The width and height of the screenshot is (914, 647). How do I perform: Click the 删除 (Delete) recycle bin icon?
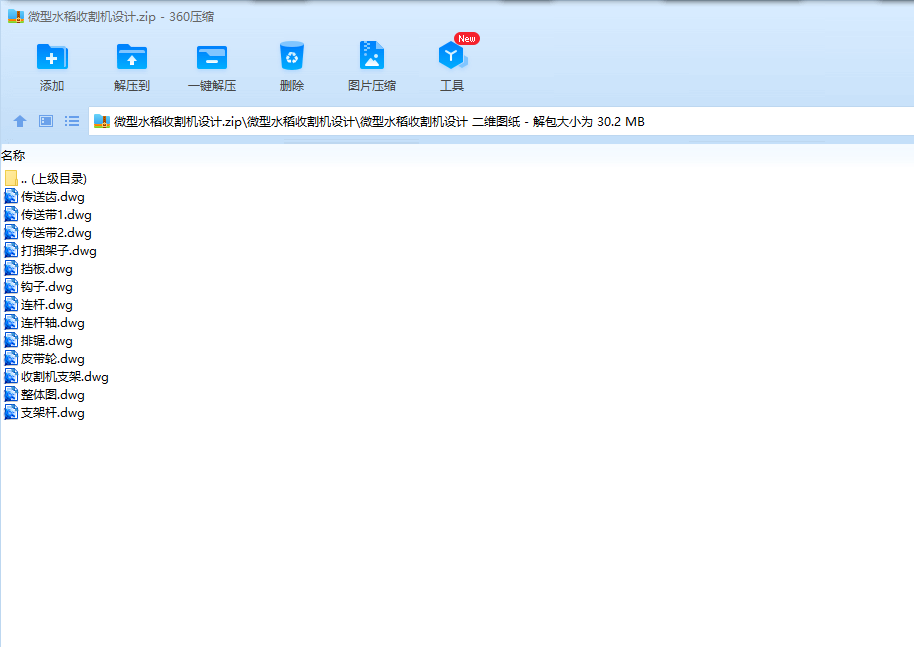tap(291, 57)
